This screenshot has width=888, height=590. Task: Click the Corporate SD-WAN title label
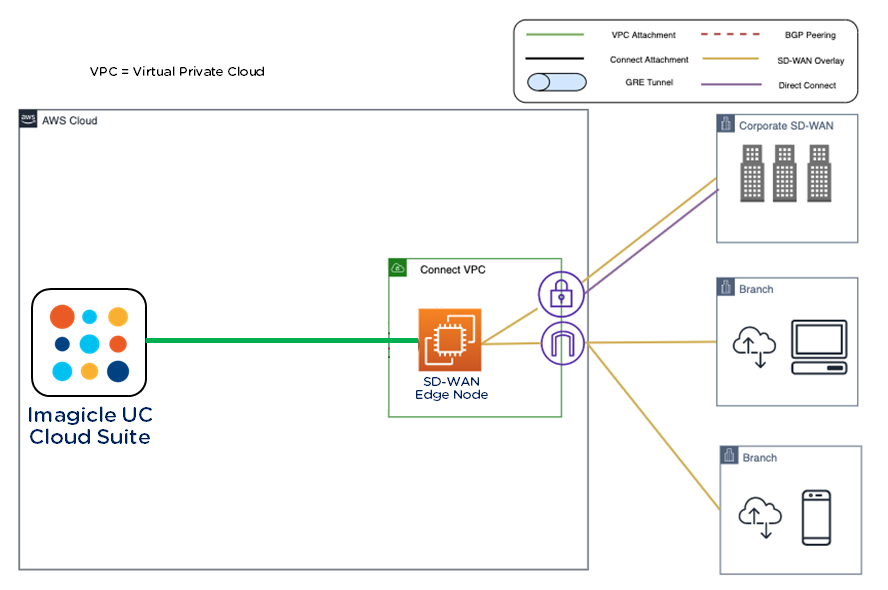tap(785, 126)
